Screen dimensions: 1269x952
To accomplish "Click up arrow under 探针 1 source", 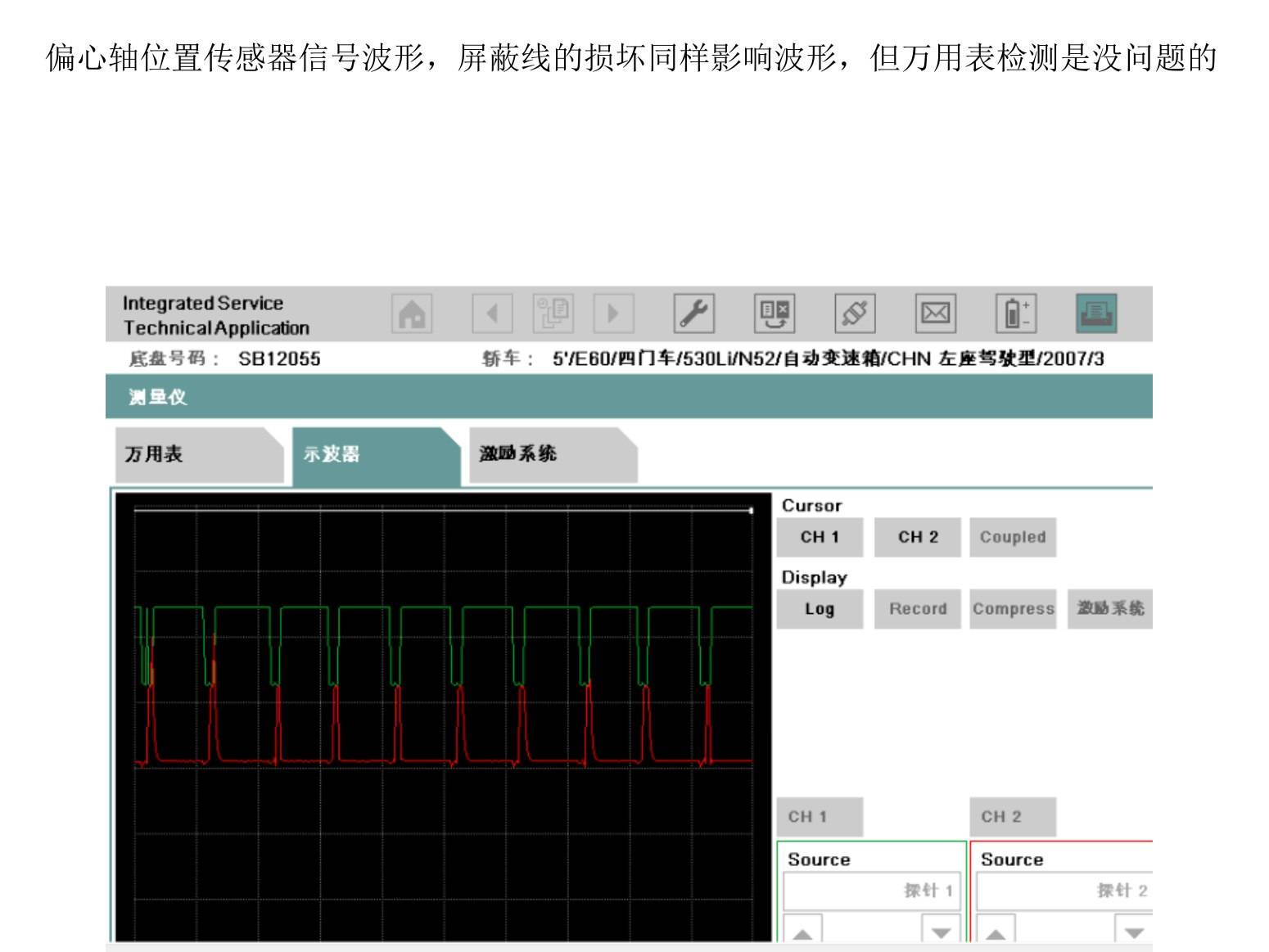I will pos(802,928).
